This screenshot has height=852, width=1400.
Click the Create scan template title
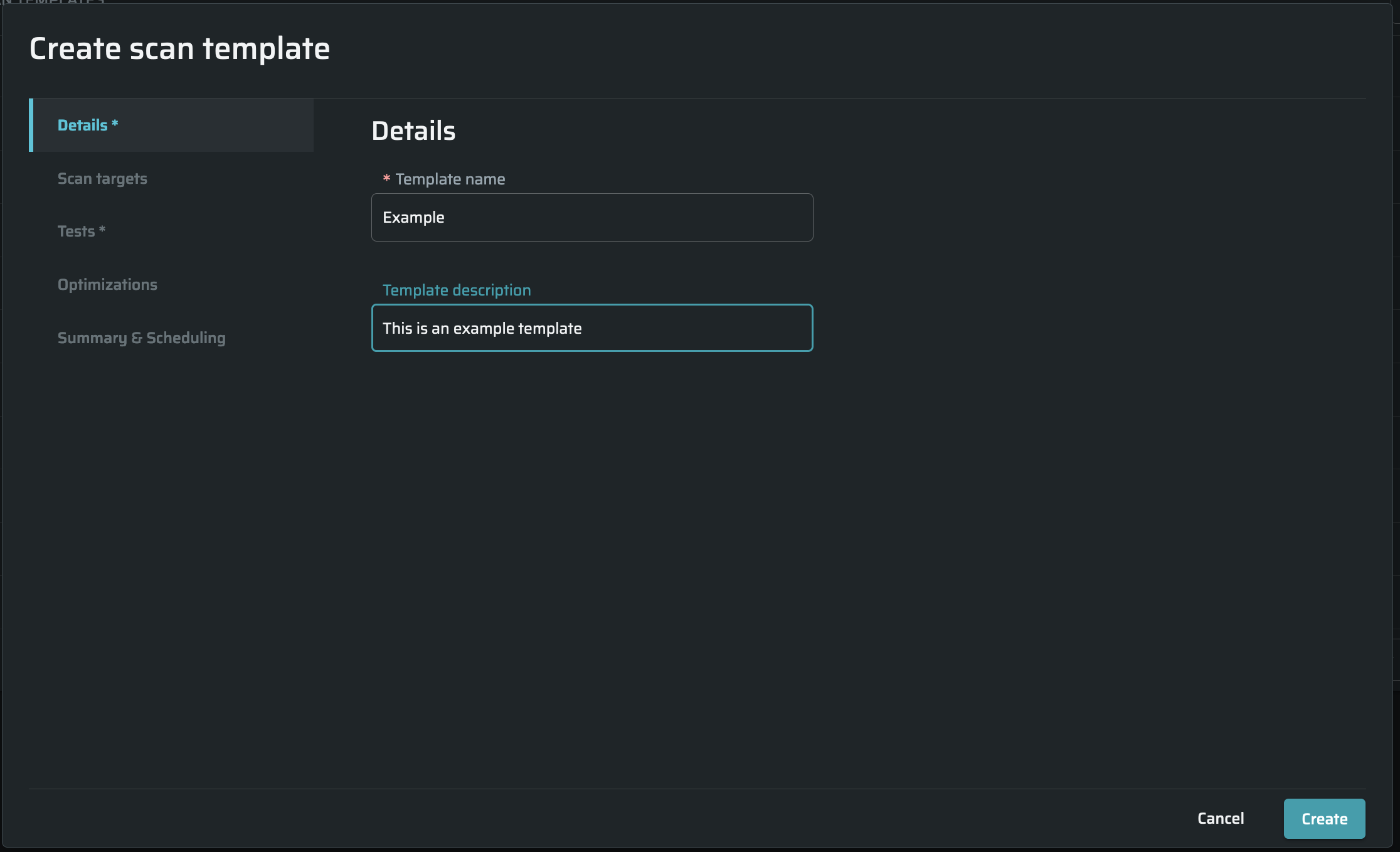click(x=179, y=49)
